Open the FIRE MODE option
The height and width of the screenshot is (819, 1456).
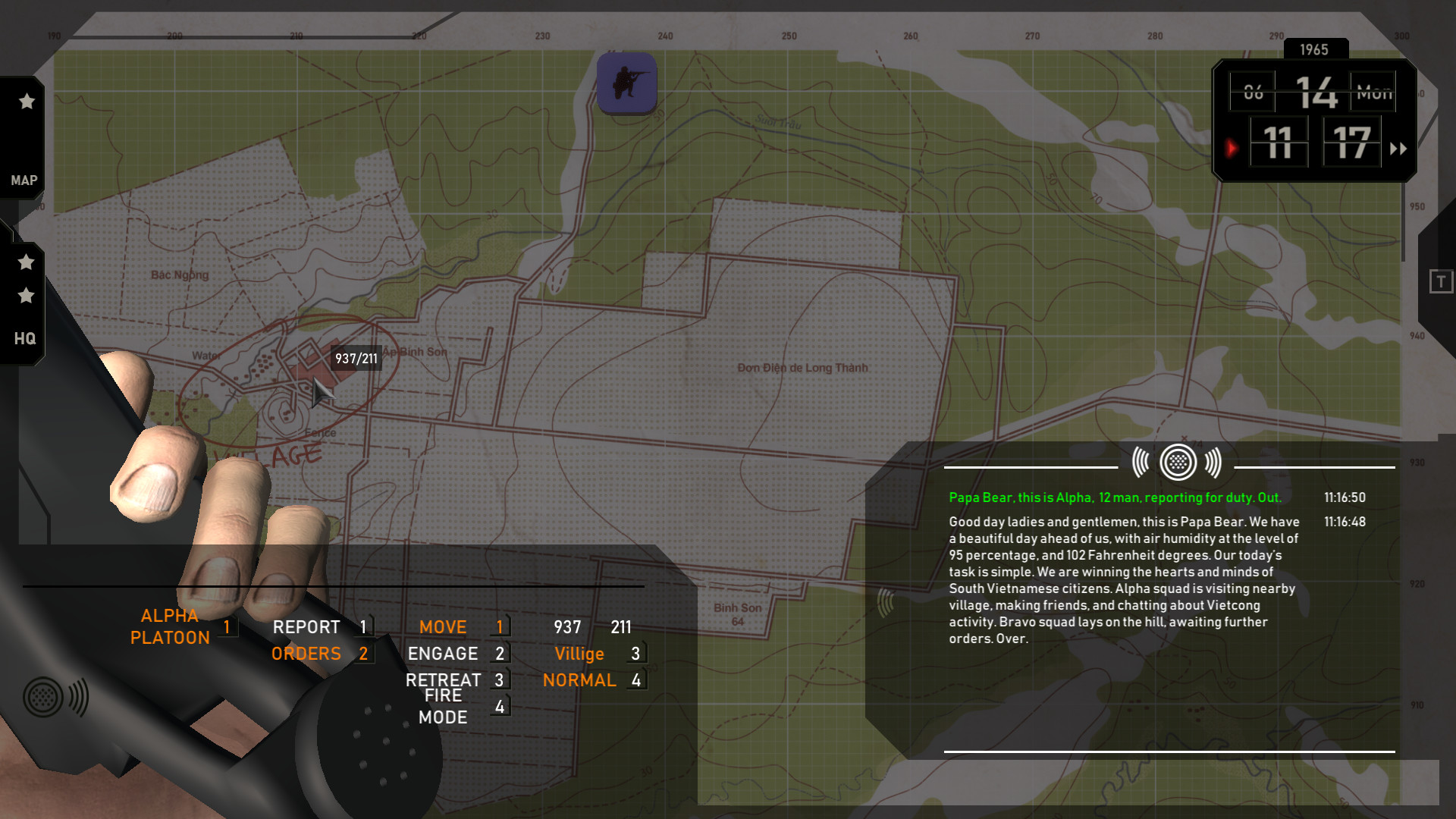[443, 706]
